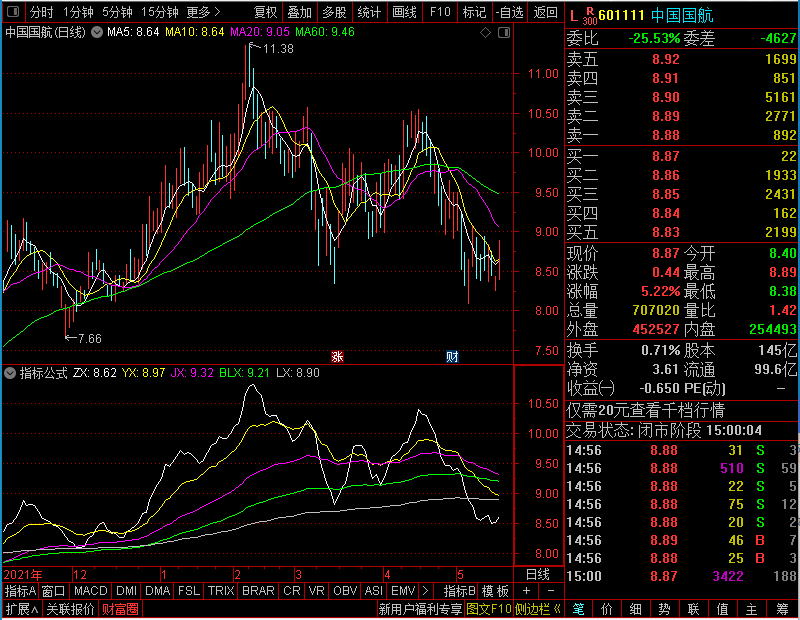Screen dimensions: 800x620
Task: Click the plus zoom button beside 模板
Action: [x=527, y=590]
